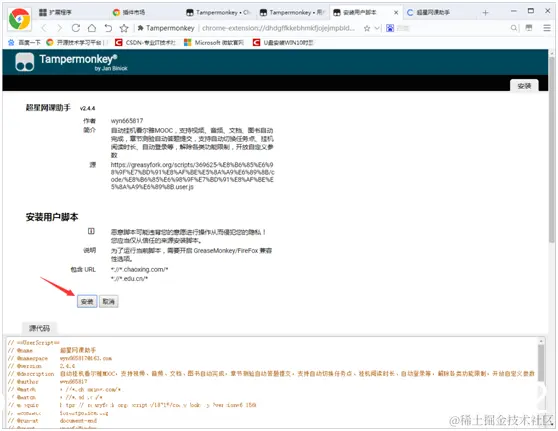
Task: Click the warning info icon
Action: tap(91, 231)
